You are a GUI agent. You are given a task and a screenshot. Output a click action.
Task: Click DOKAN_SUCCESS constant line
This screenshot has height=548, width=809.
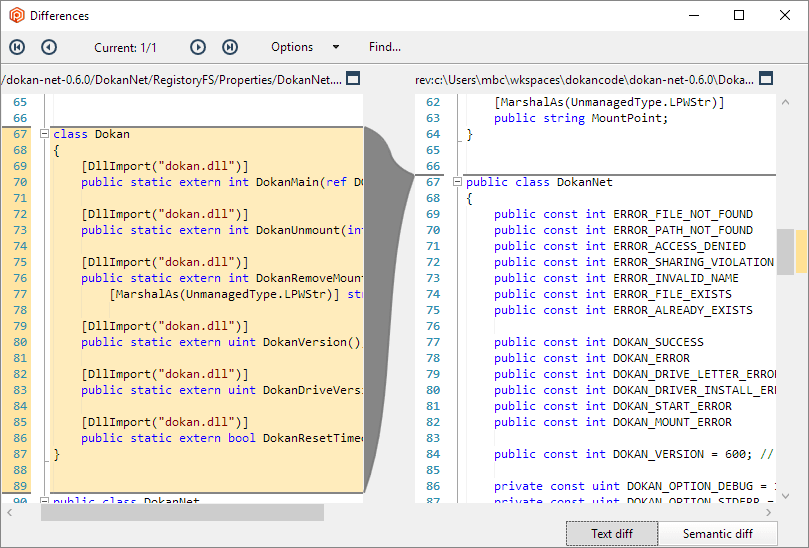tap(598, 342)
